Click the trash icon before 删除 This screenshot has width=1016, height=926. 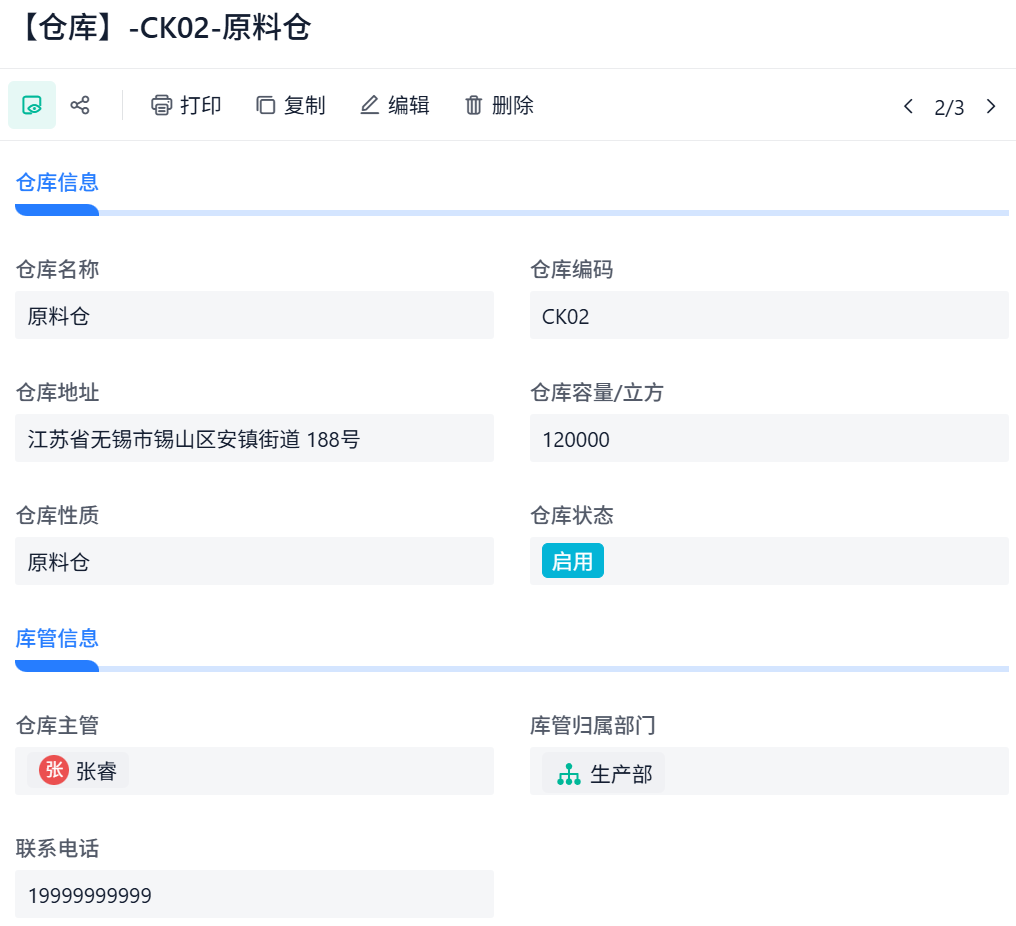[x=474, y=105]
